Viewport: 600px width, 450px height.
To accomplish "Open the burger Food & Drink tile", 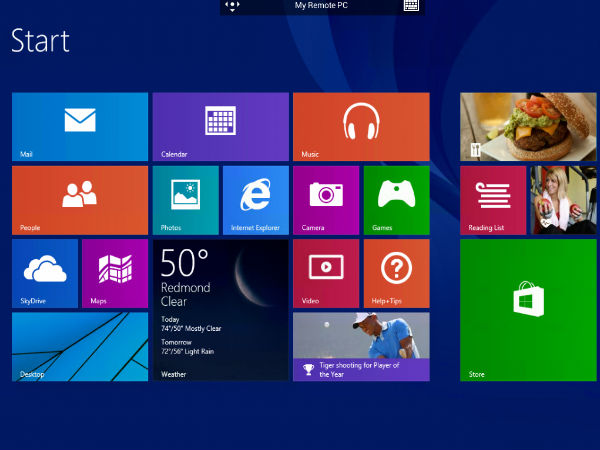I will (526, 126).
